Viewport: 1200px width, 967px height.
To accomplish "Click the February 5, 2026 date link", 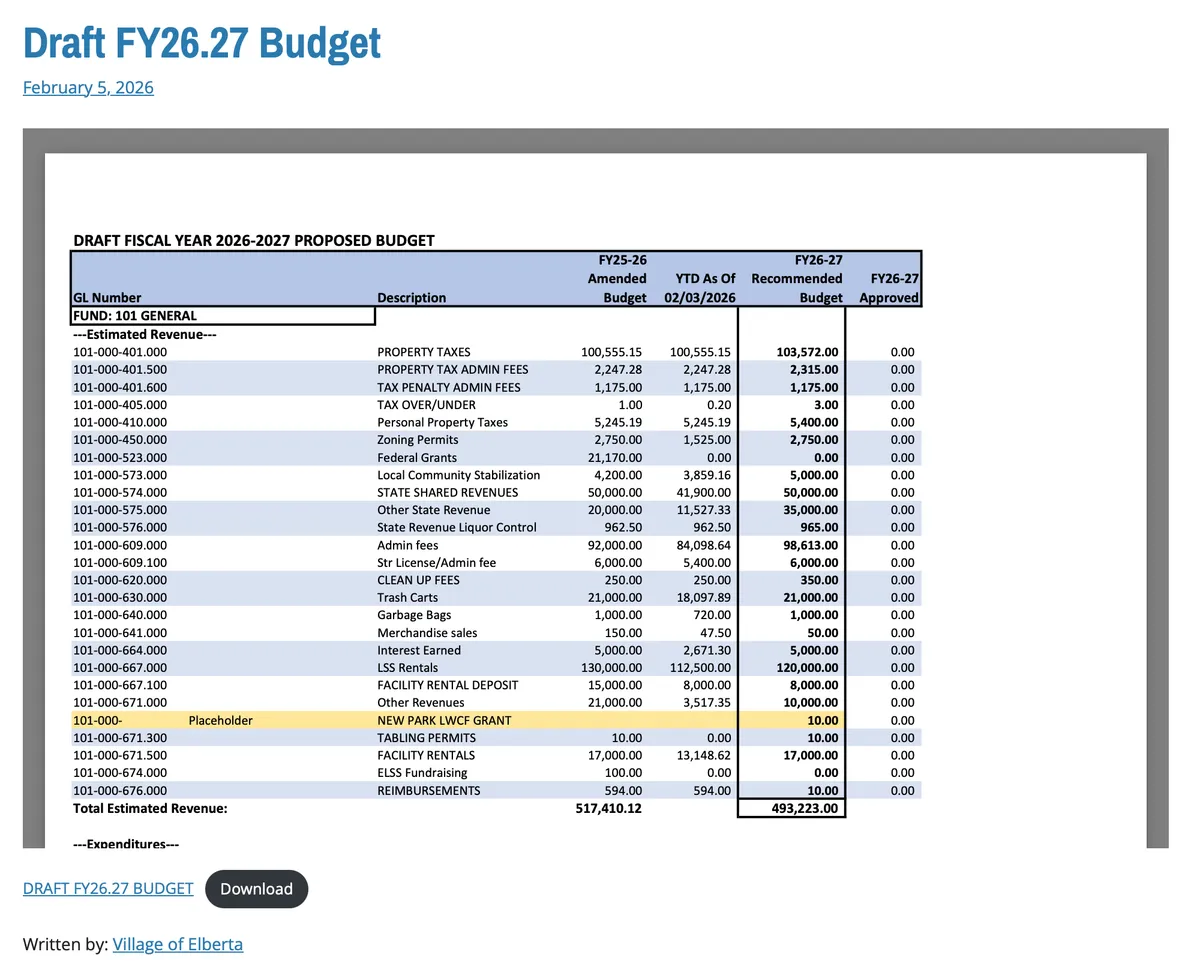I will 88,87.
